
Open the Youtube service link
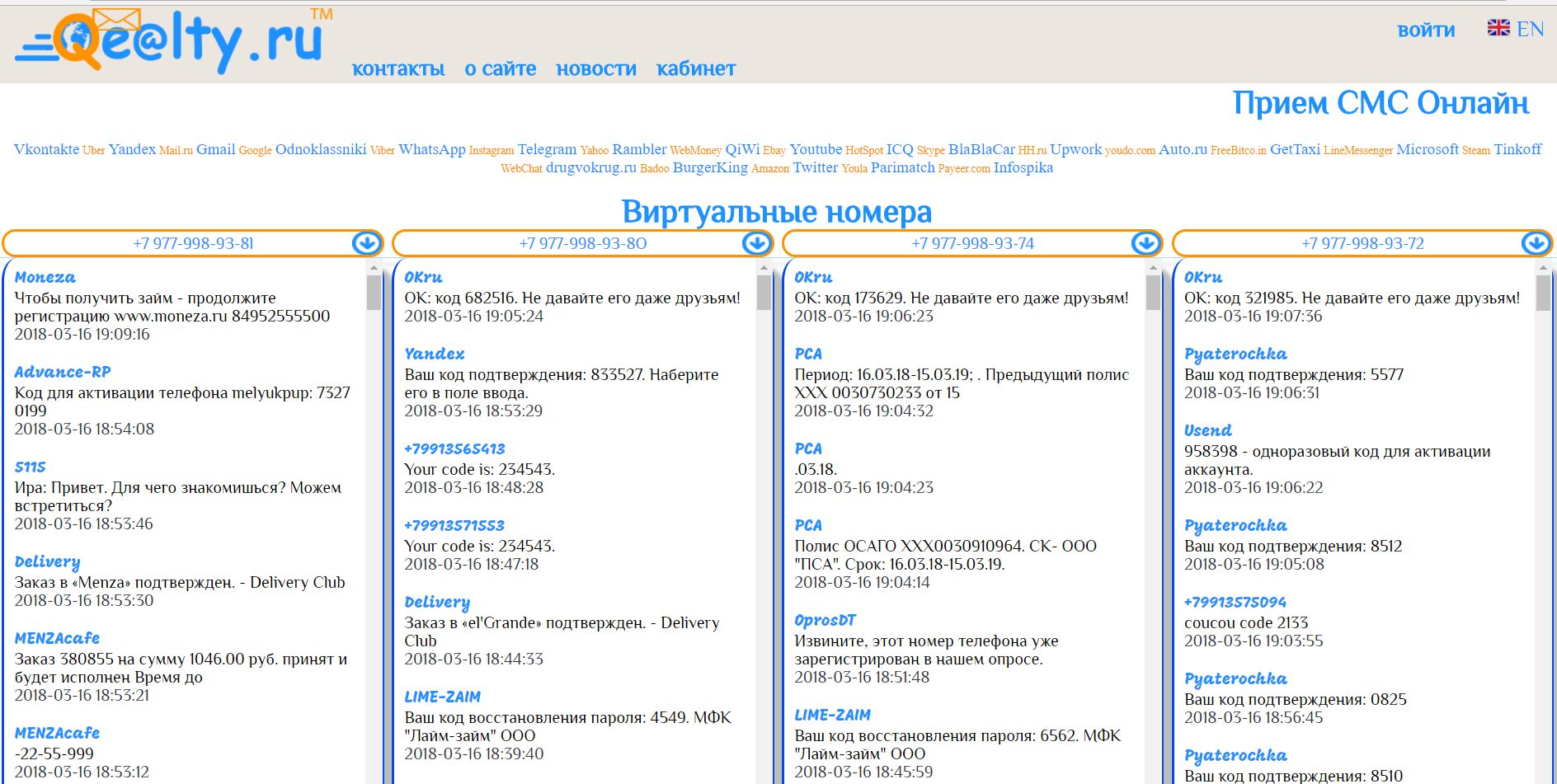[816, 149]
